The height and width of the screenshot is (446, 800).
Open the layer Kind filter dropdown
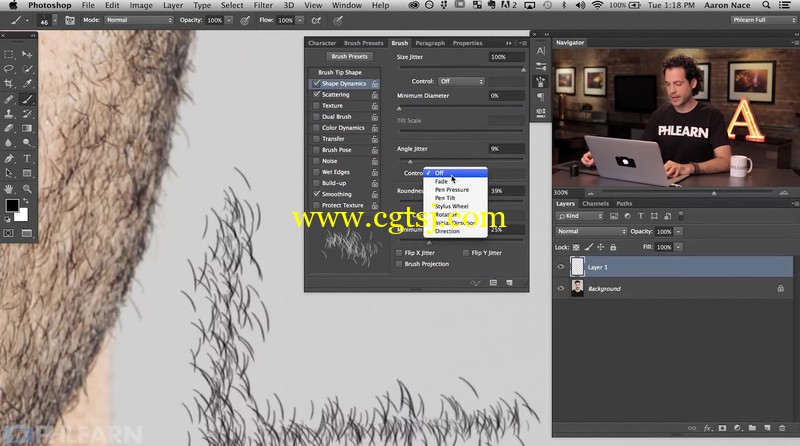579,216
